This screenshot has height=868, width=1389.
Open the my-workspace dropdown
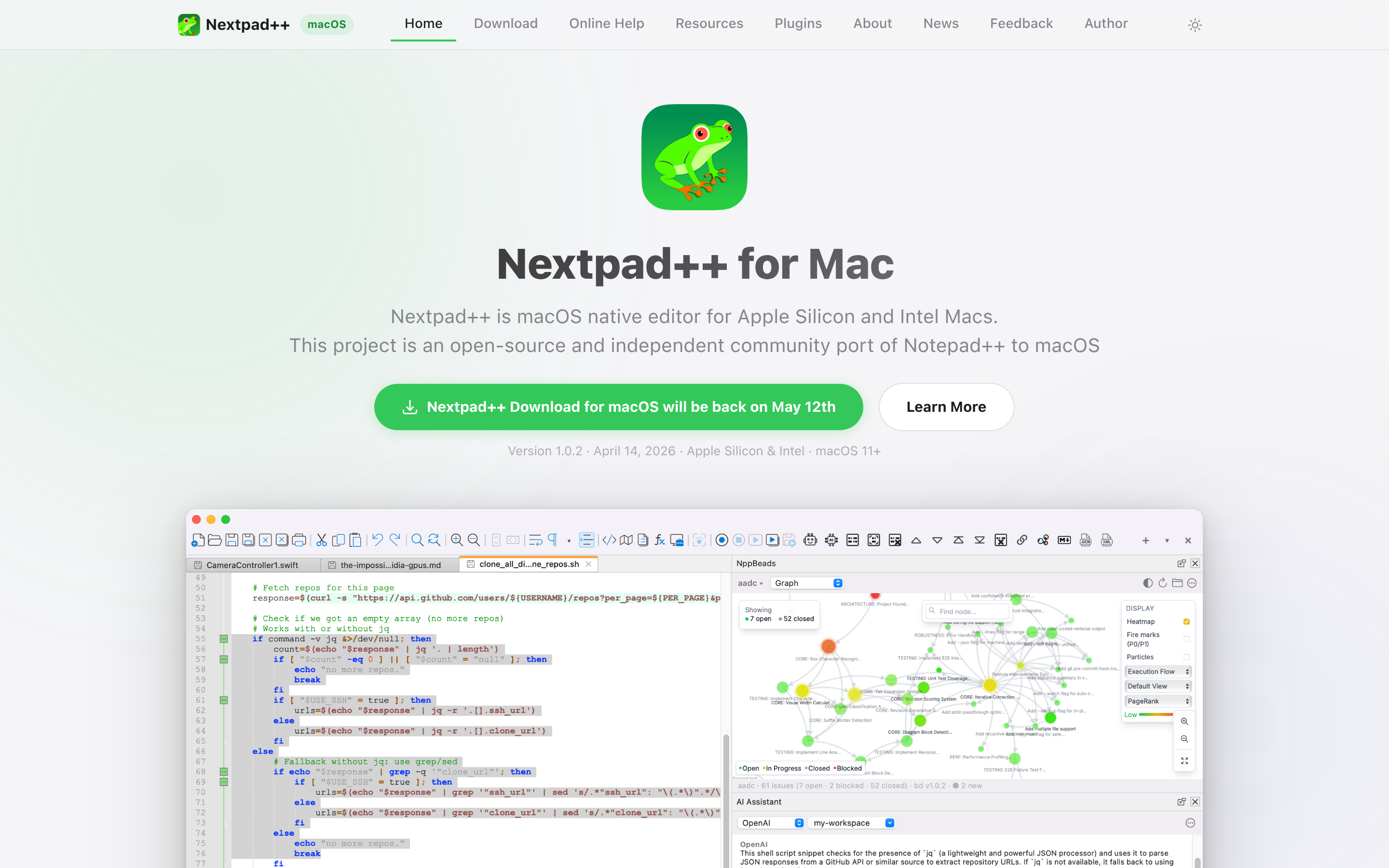853,823
